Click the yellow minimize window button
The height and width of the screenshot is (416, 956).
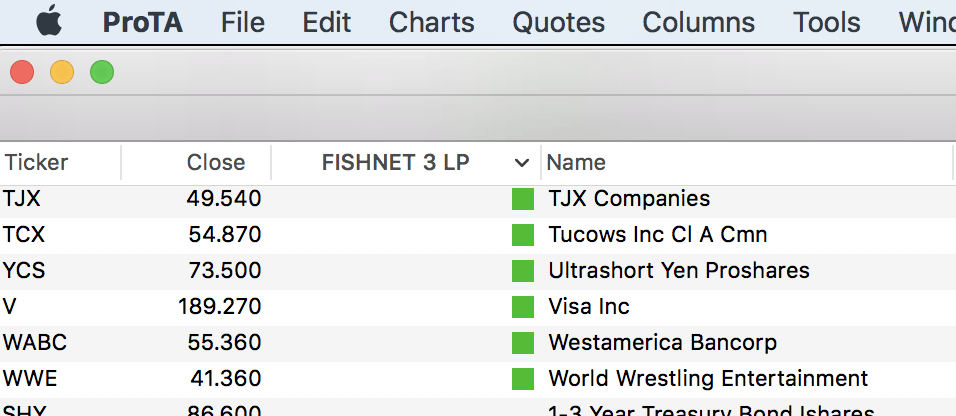[x=62, y=72]
